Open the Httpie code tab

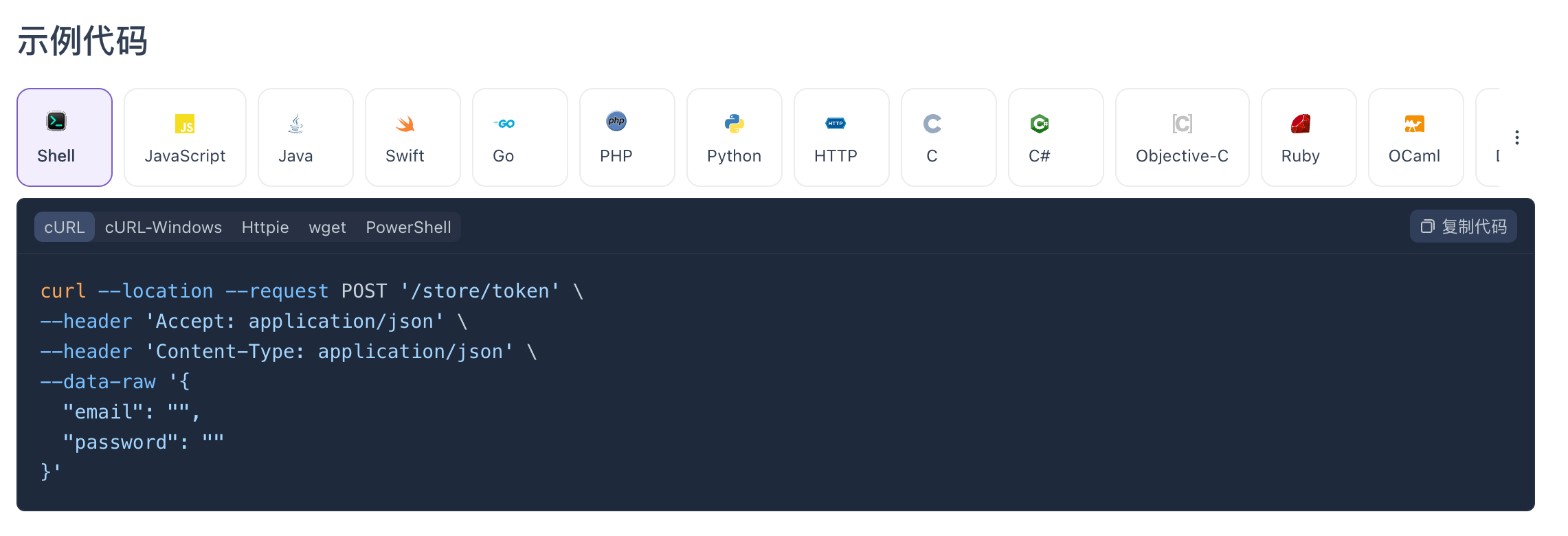pos(265,227)
